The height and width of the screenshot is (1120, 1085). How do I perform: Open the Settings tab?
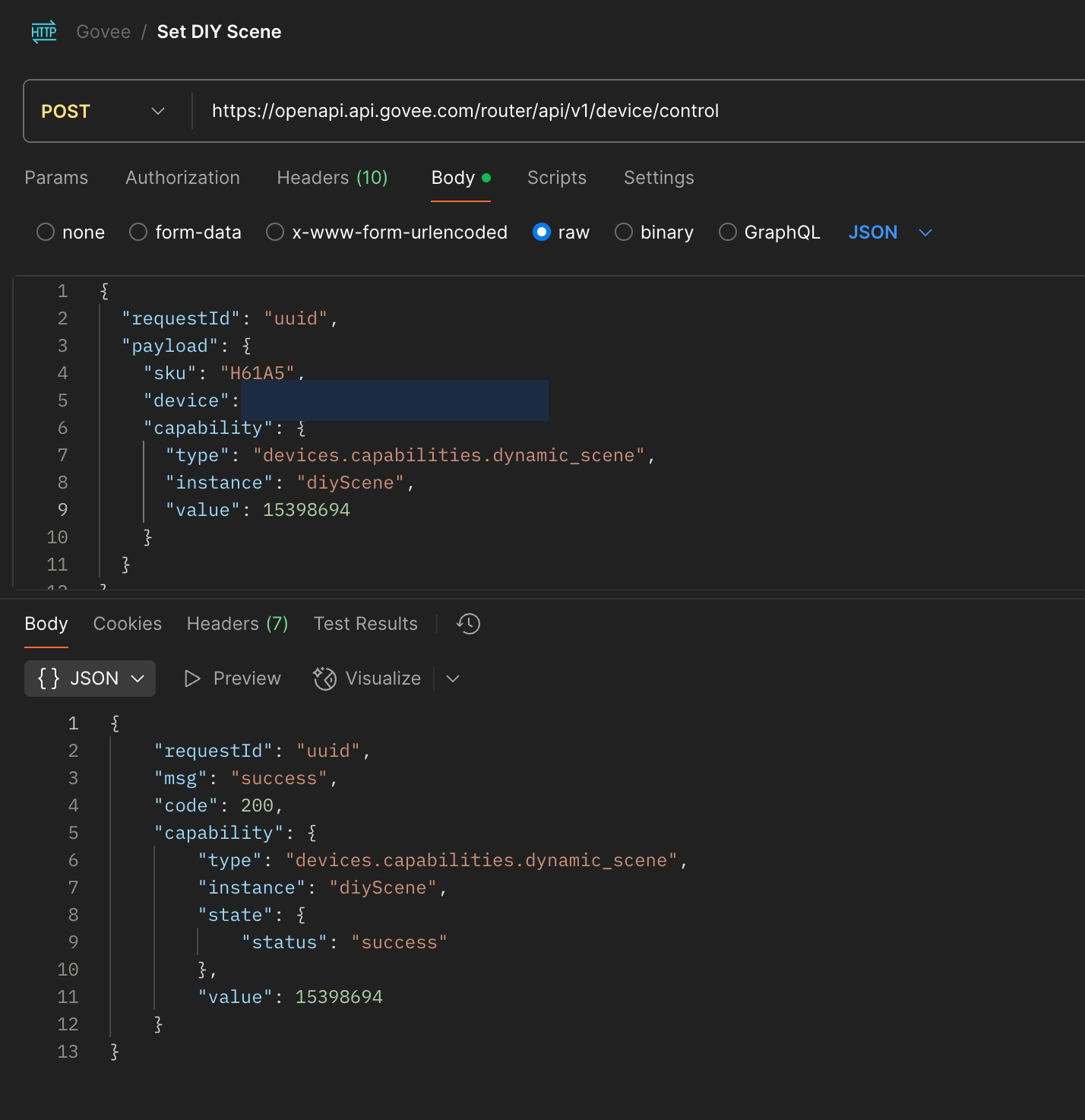(x=659, y=178)
